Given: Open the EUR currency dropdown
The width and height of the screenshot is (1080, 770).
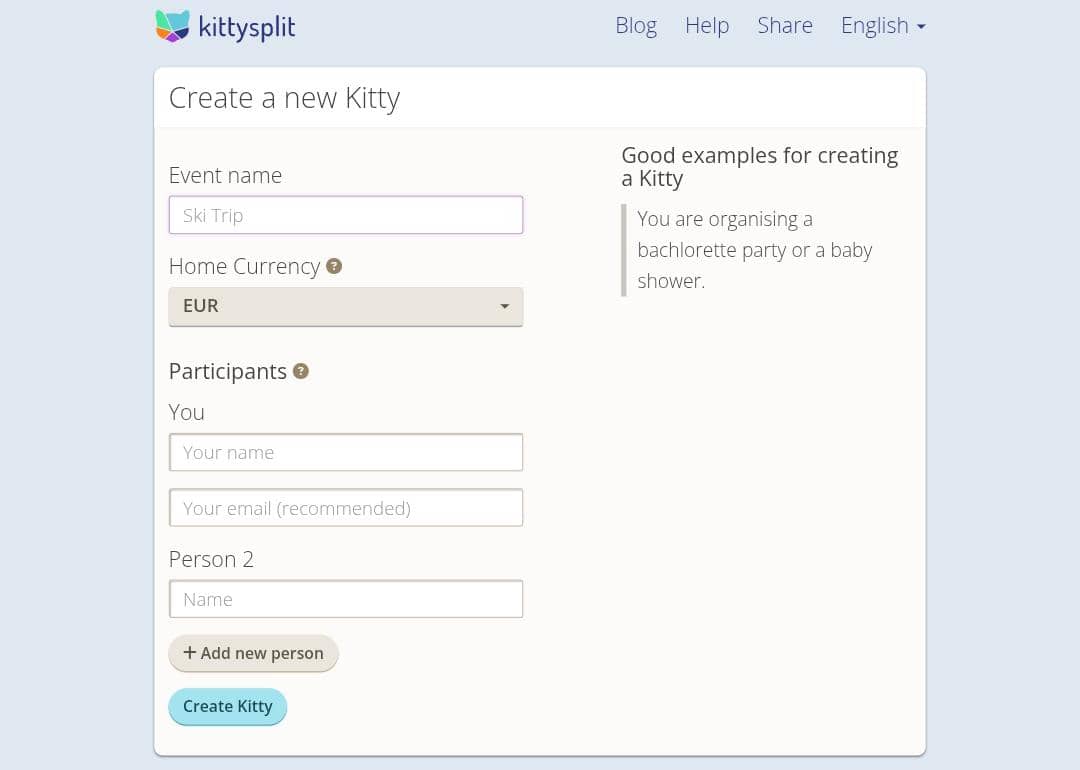Looking at the screenshot, I should (x=345, y=306).
